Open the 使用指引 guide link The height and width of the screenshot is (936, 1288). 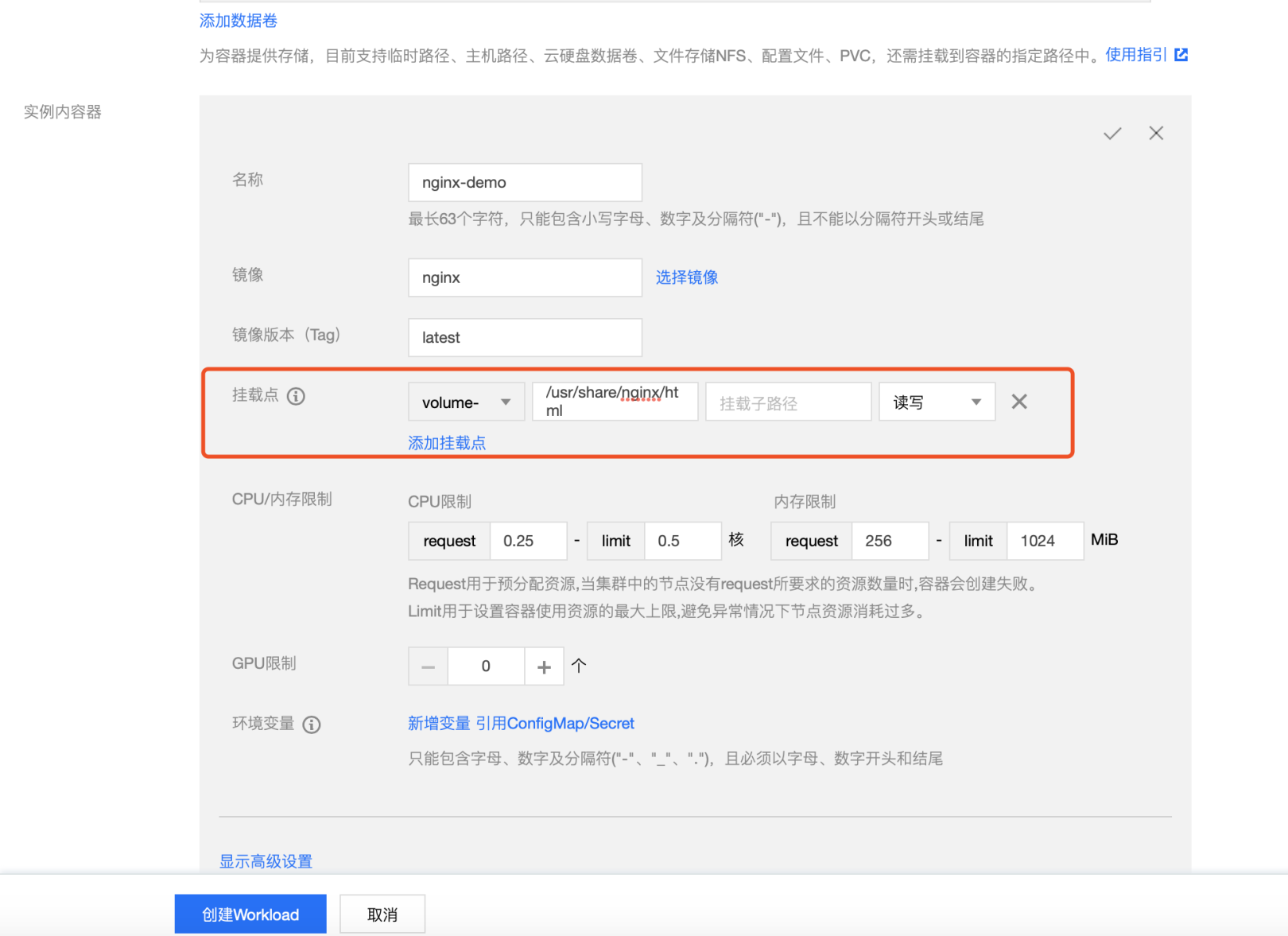point(1136,55)
